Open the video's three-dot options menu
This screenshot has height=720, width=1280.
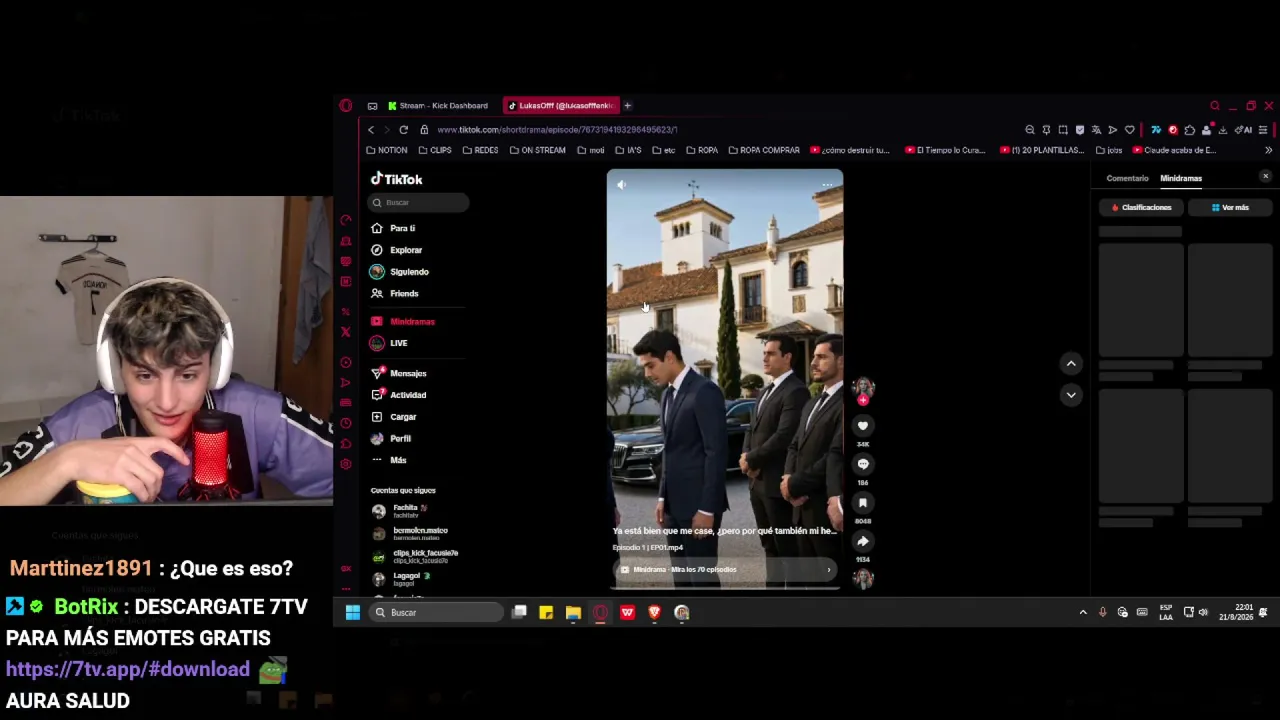click(x=827, y=185)
